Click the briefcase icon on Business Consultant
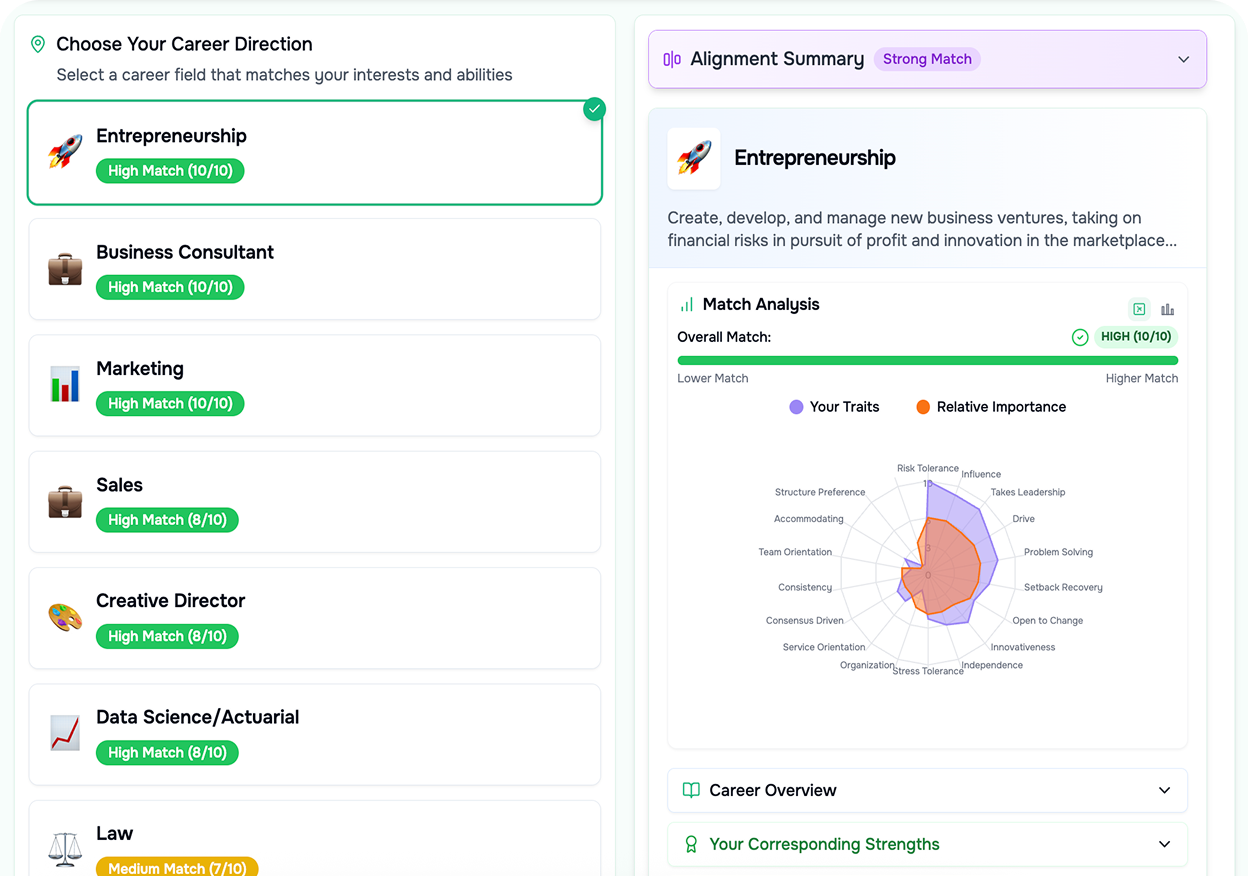The width and height of the screenshot is (1248, 876). pyautogui.click(x=65, y=269)
